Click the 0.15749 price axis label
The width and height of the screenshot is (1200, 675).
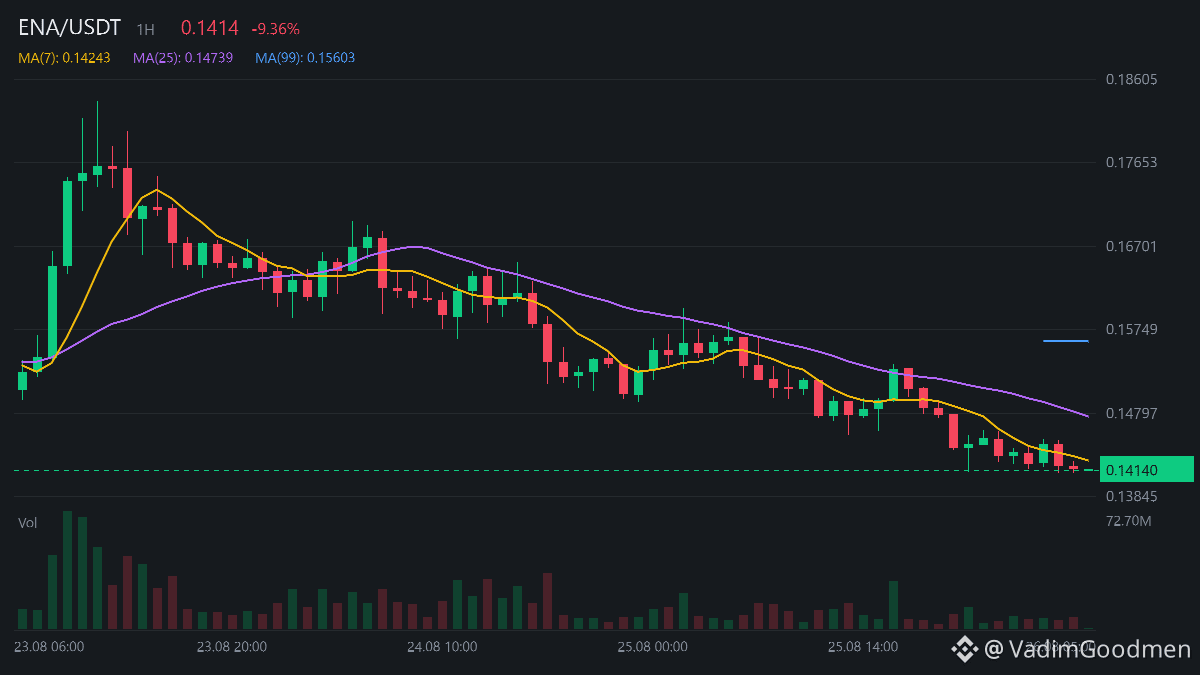point(1131,329)
